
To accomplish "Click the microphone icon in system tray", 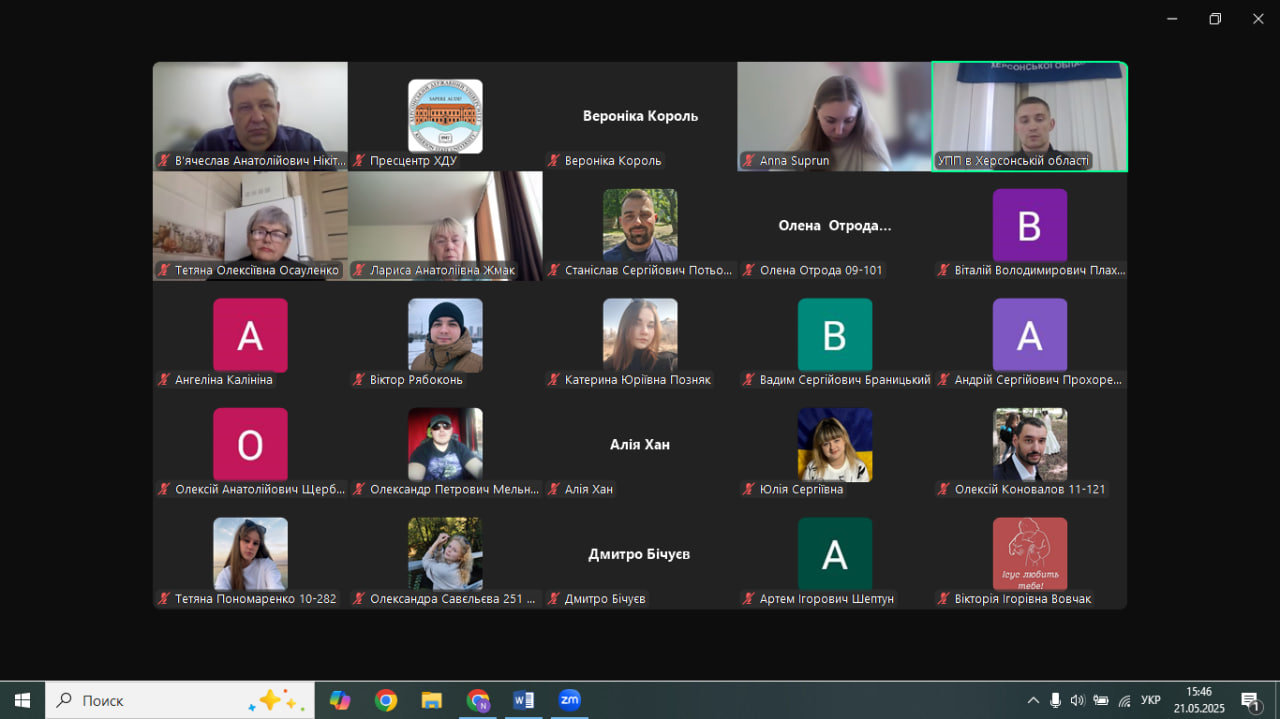I will [x=1055, y=700].
